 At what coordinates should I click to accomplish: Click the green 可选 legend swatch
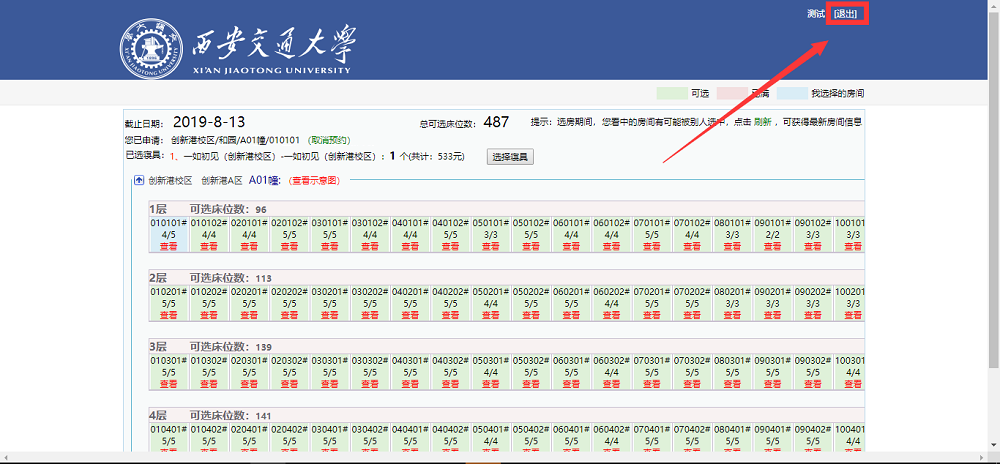pyautogui.click(x=672, y=93)
